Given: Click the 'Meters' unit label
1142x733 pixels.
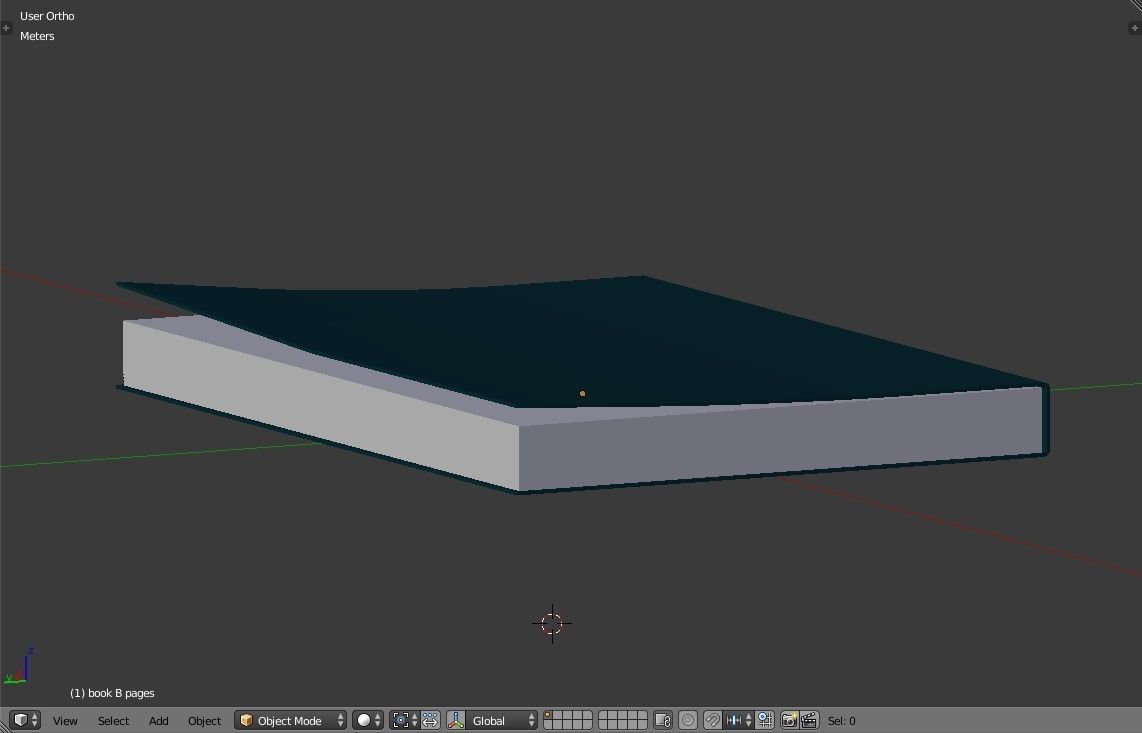Looking at the screenshot, I should click(x=37, y=36).
